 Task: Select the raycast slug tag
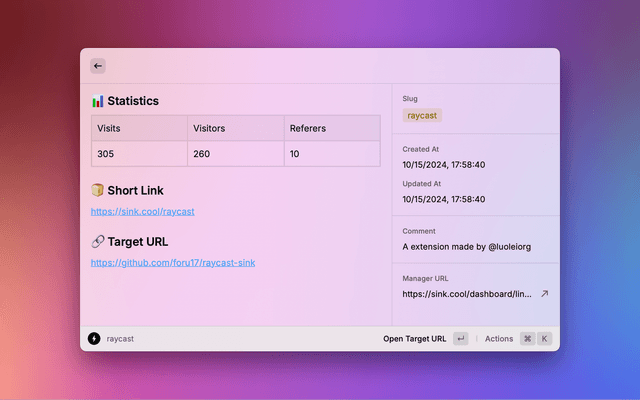(422, 116)
